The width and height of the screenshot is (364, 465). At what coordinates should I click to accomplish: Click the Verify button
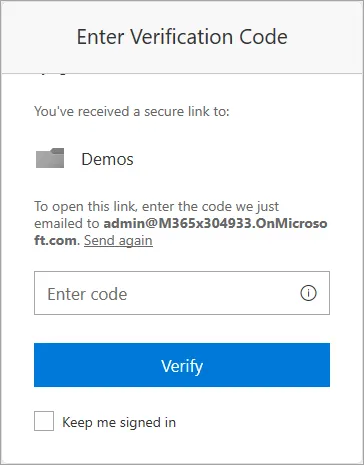click(182, 365)
